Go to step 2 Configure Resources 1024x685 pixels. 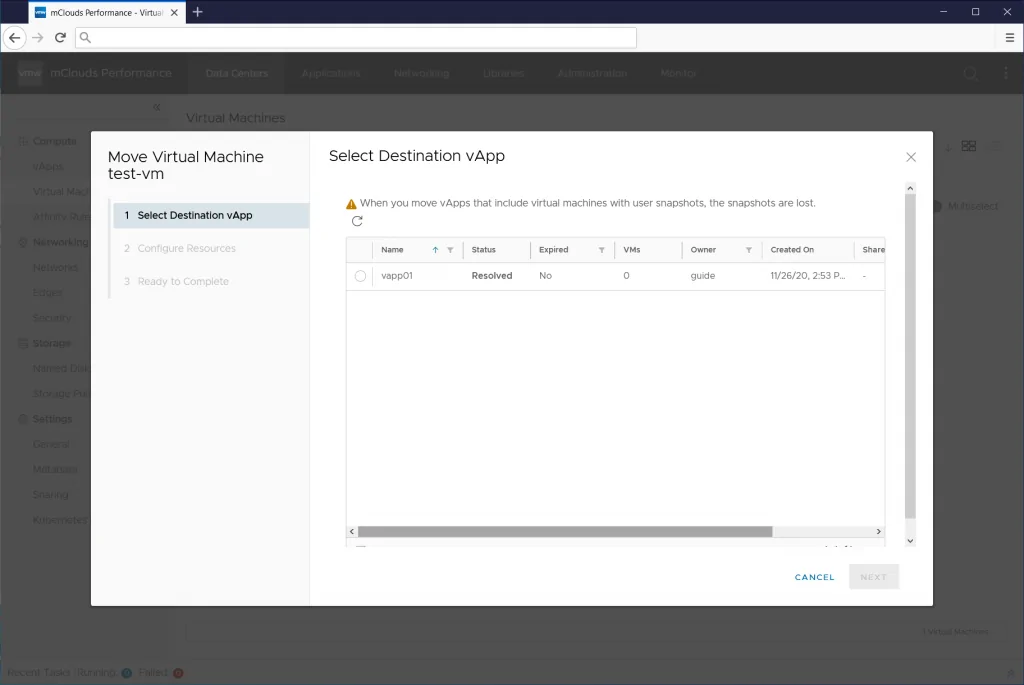186,248
